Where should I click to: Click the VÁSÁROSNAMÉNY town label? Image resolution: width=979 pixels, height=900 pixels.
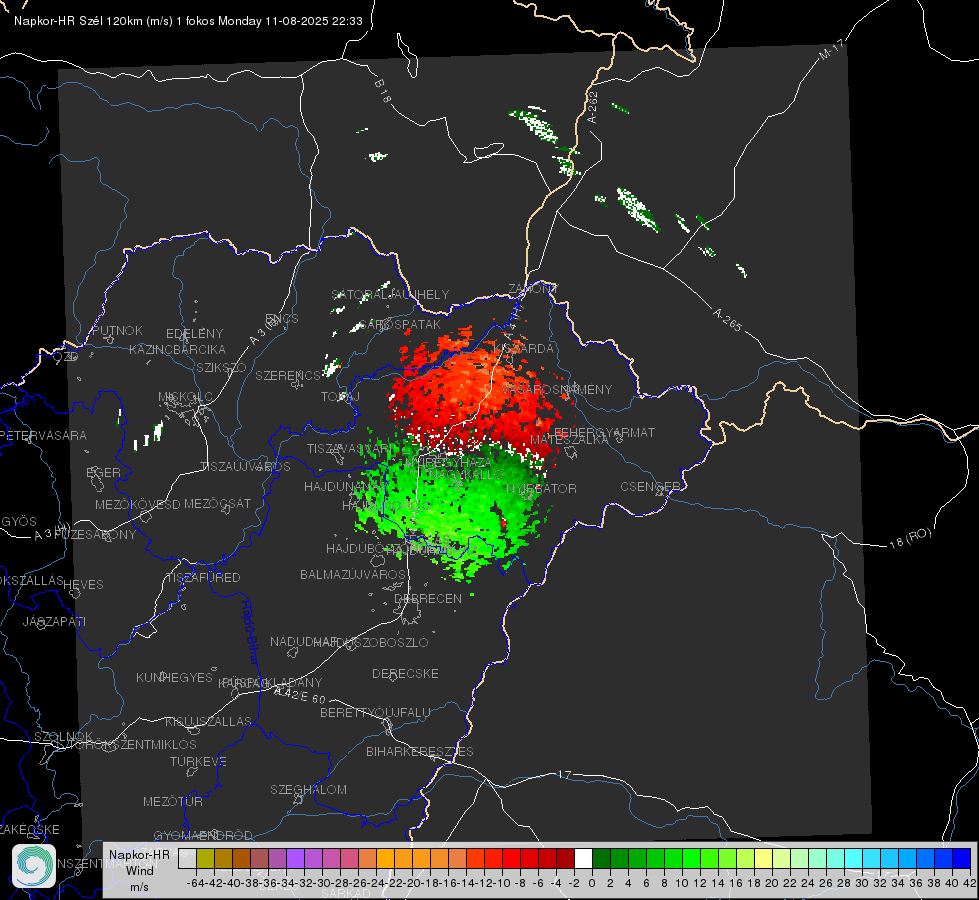coord(556,389)
